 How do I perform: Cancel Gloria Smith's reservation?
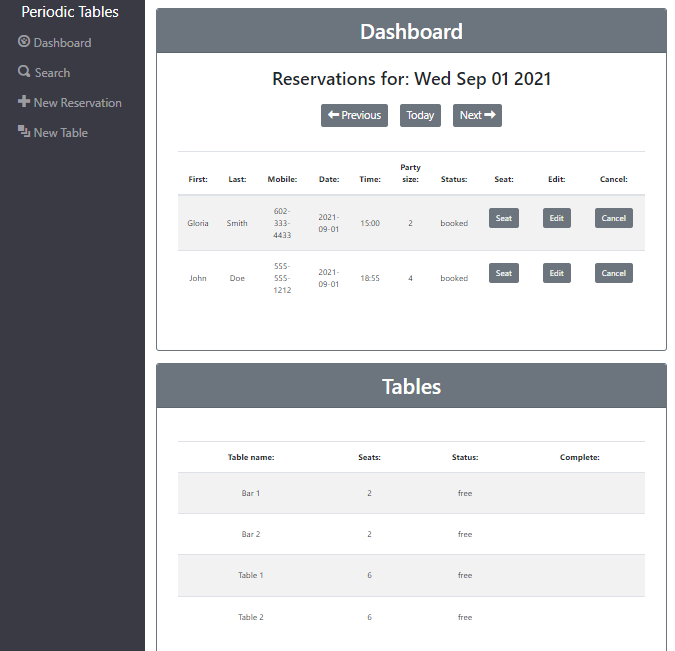click(614, 218)
